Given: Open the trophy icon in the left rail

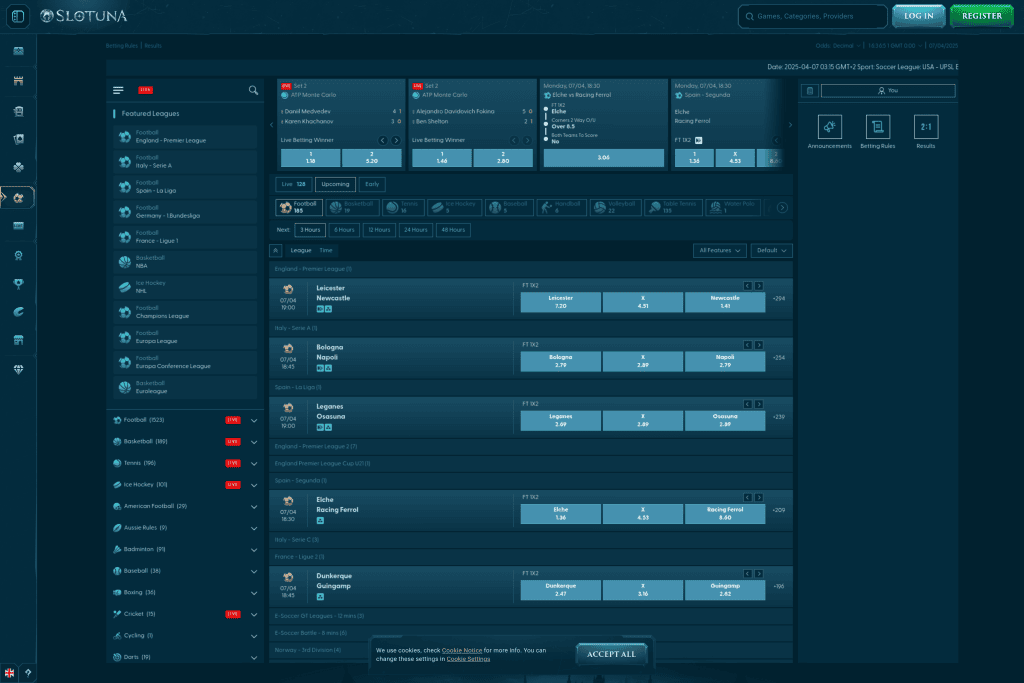Looking at the screenshot, I should [18, 283].
